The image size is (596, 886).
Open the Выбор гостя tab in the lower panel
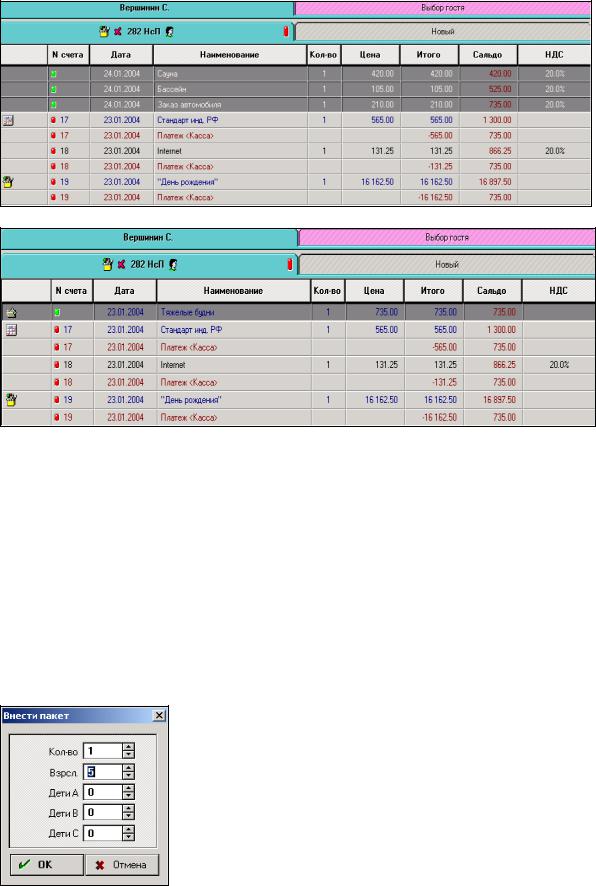pos(447,237)
